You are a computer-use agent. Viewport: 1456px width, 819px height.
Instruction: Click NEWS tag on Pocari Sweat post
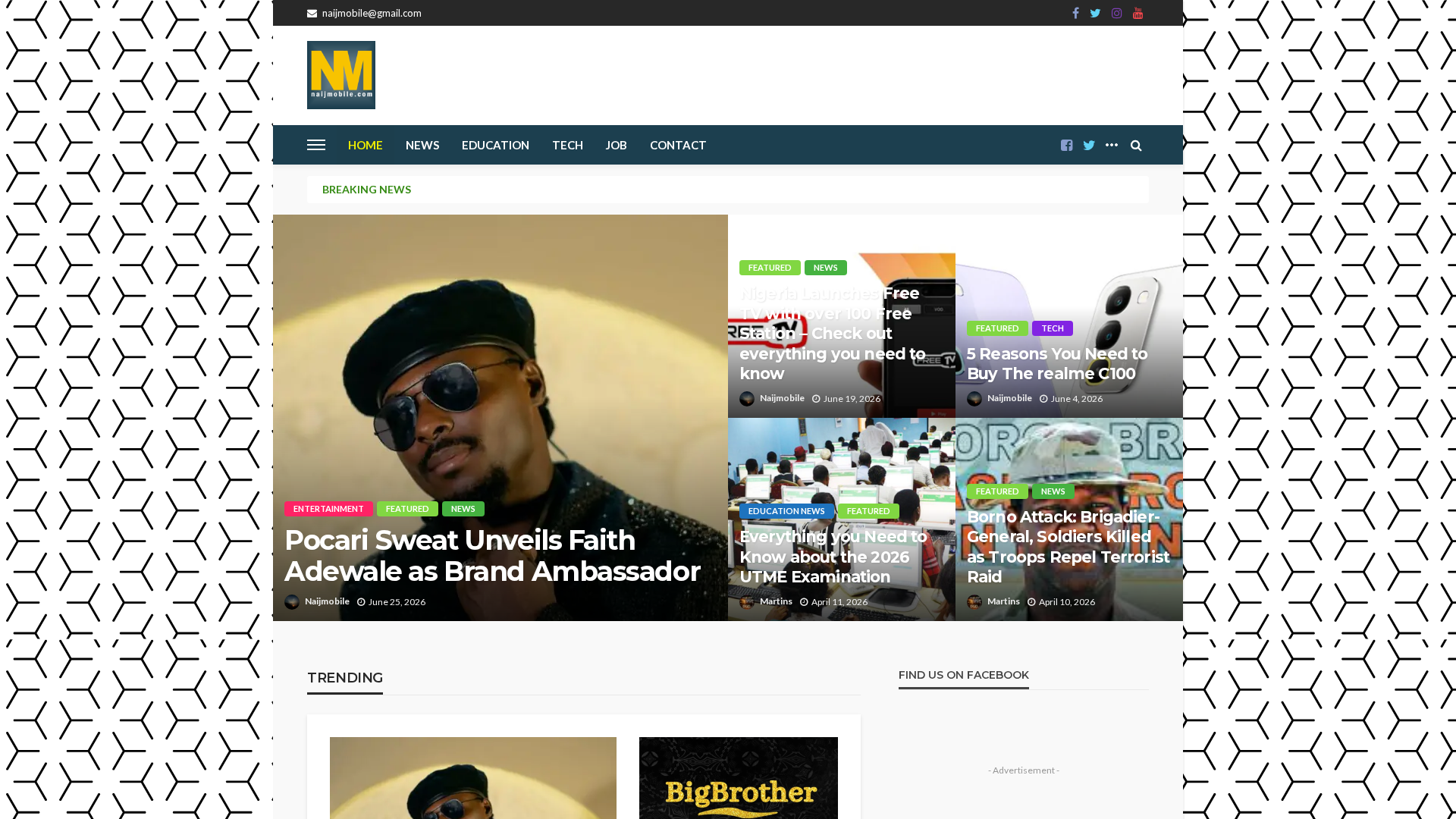[x=463, y=509]
